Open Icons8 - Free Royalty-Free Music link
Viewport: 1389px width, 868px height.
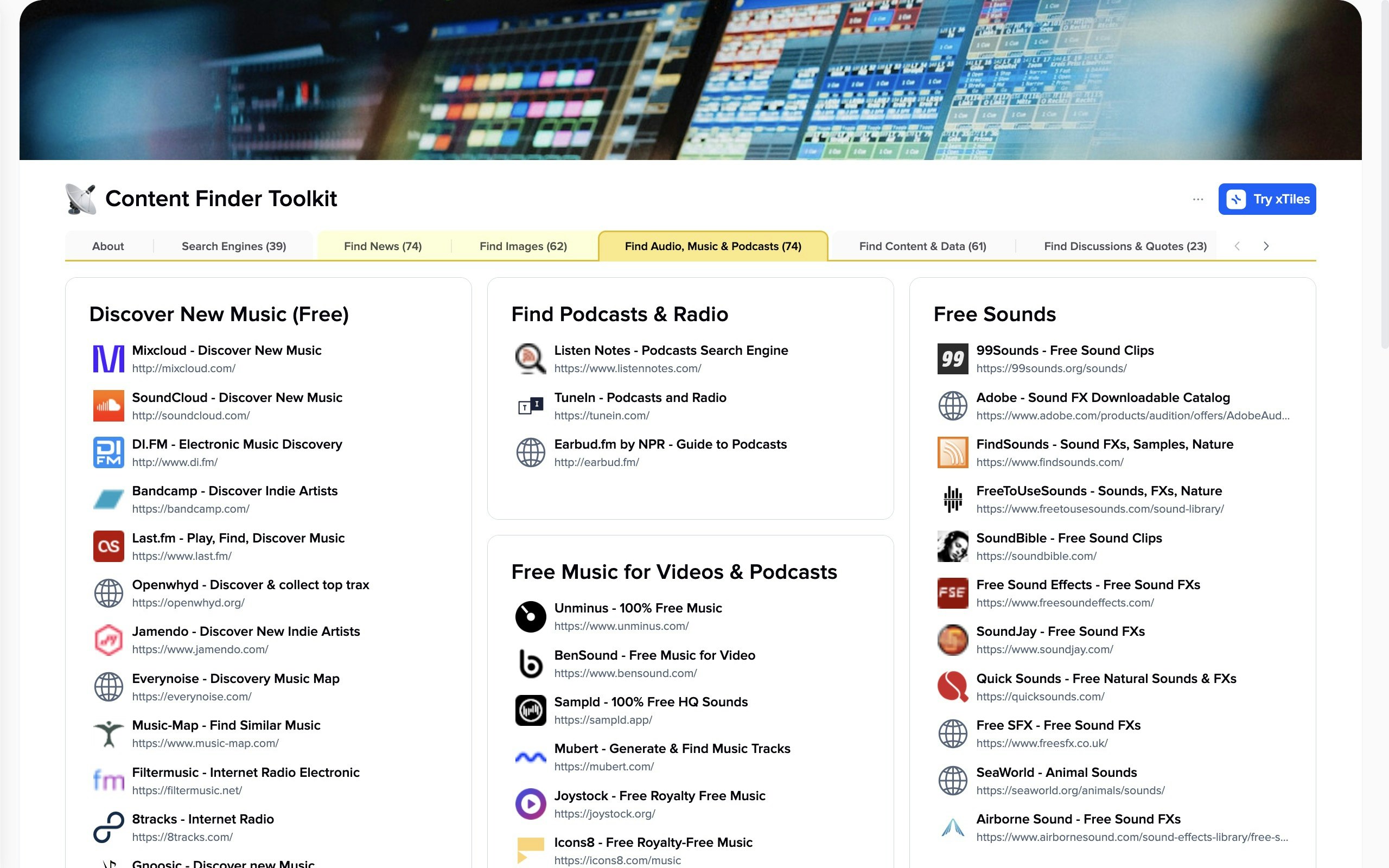pos(653,842)
